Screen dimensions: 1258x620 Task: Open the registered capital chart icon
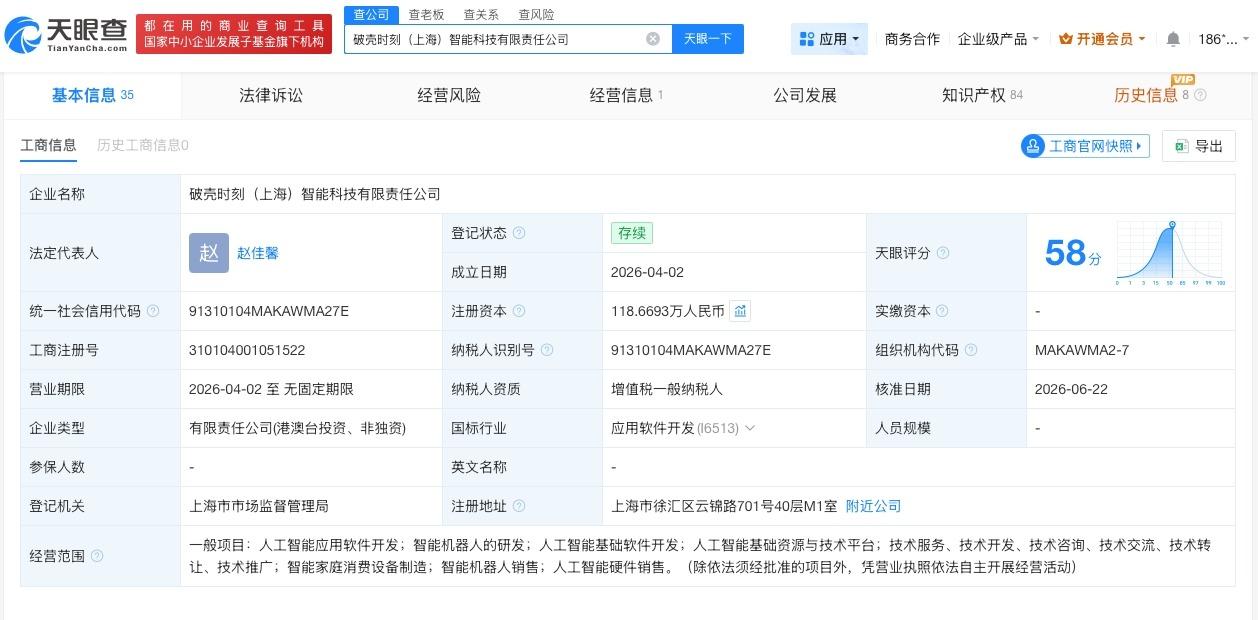click(740, 311)
